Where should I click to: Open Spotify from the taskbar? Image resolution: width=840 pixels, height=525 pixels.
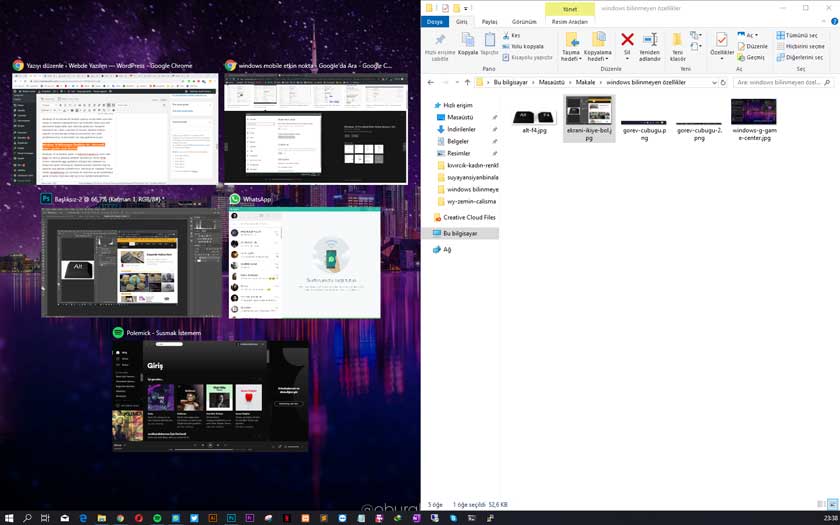coord(157,518)
